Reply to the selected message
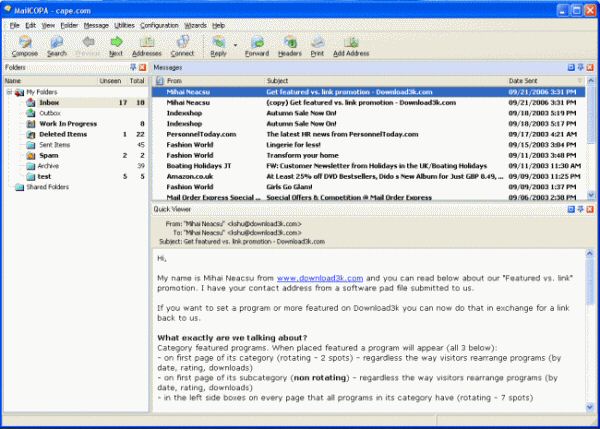 [218, 46]
